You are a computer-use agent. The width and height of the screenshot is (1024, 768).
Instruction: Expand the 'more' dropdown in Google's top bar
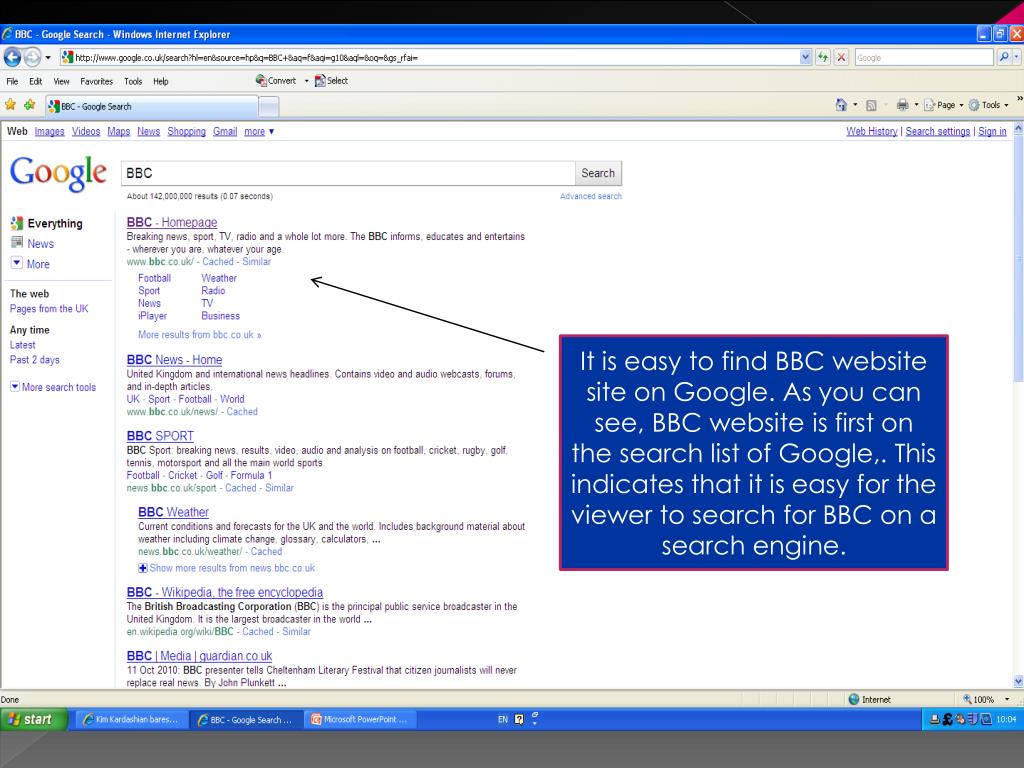tap(259, 131)
